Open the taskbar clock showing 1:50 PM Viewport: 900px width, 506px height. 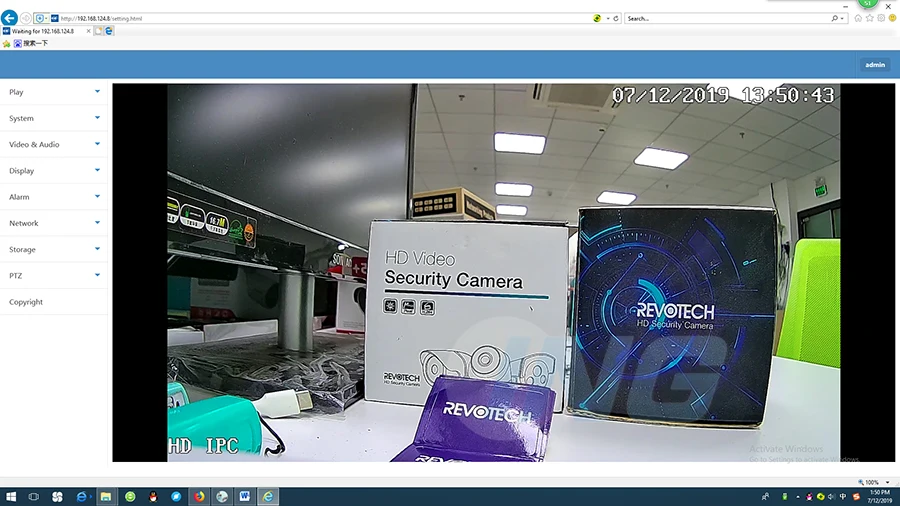[879, 497]
